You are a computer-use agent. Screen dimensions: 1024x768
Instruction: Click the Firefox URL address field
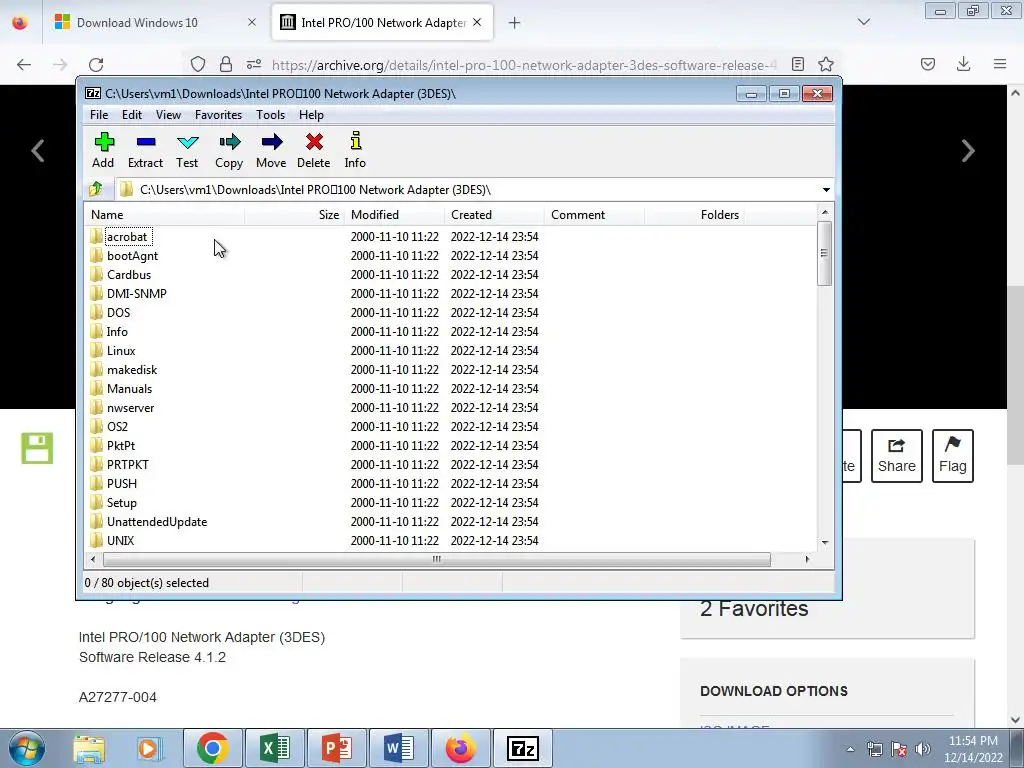[x=523, y=65]
